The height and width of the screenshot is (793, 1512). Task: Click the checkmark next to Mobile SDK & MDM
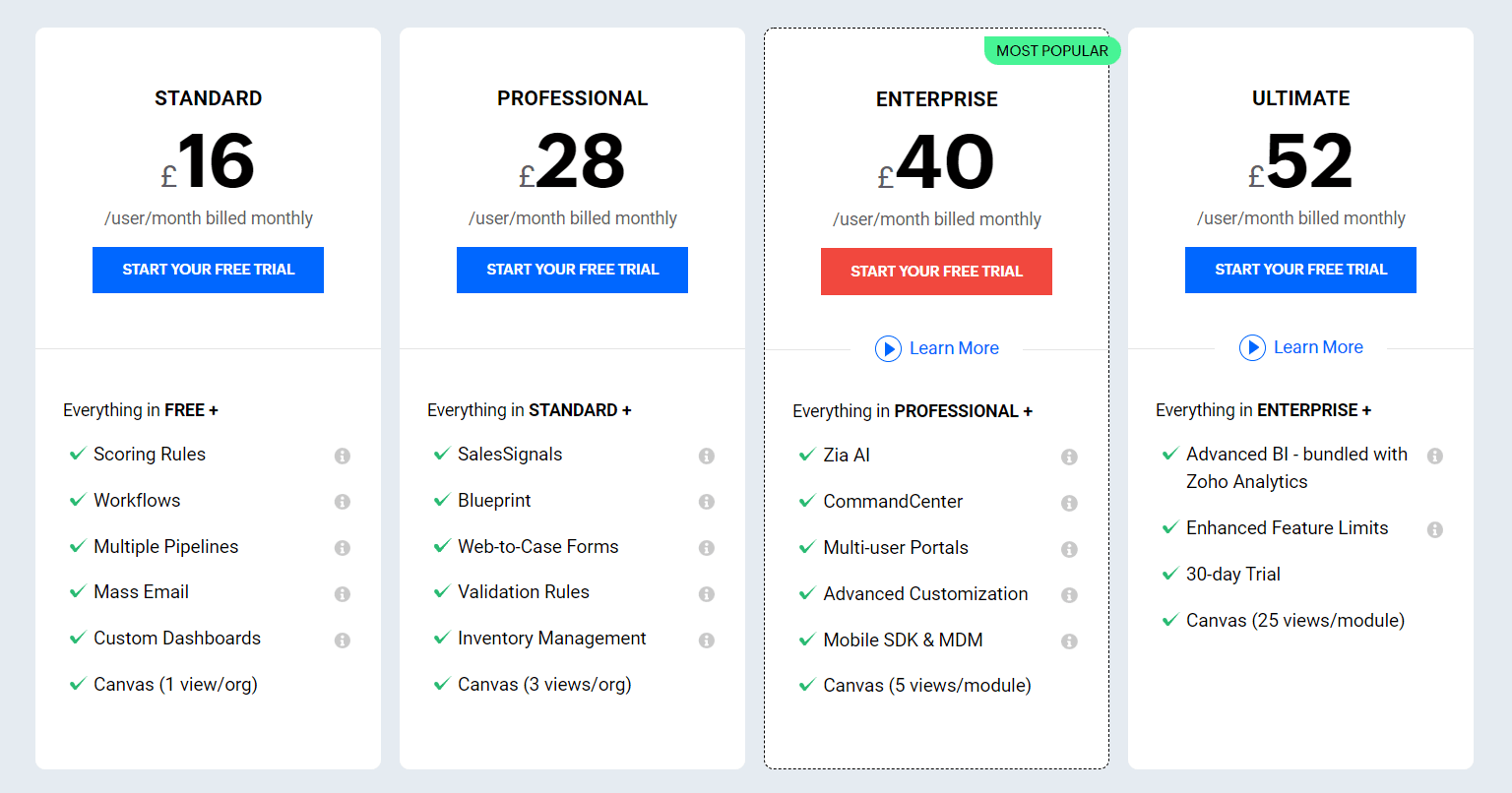(805, 640)
